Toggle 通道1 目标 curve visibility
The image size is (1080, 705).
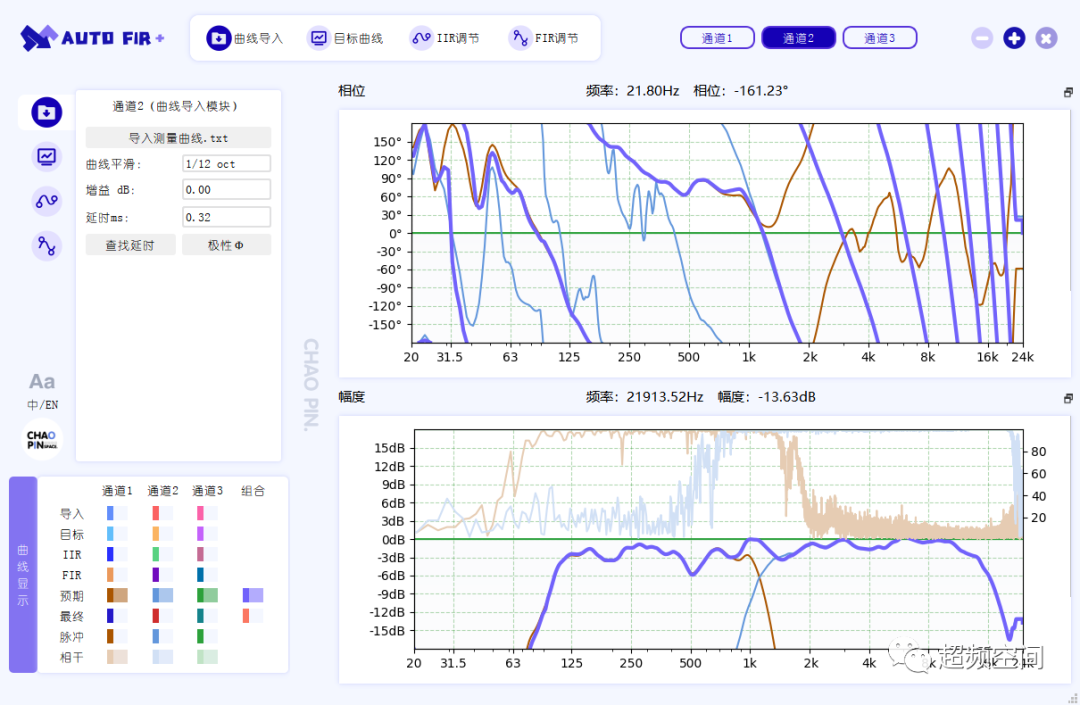[x=117, y=534]
